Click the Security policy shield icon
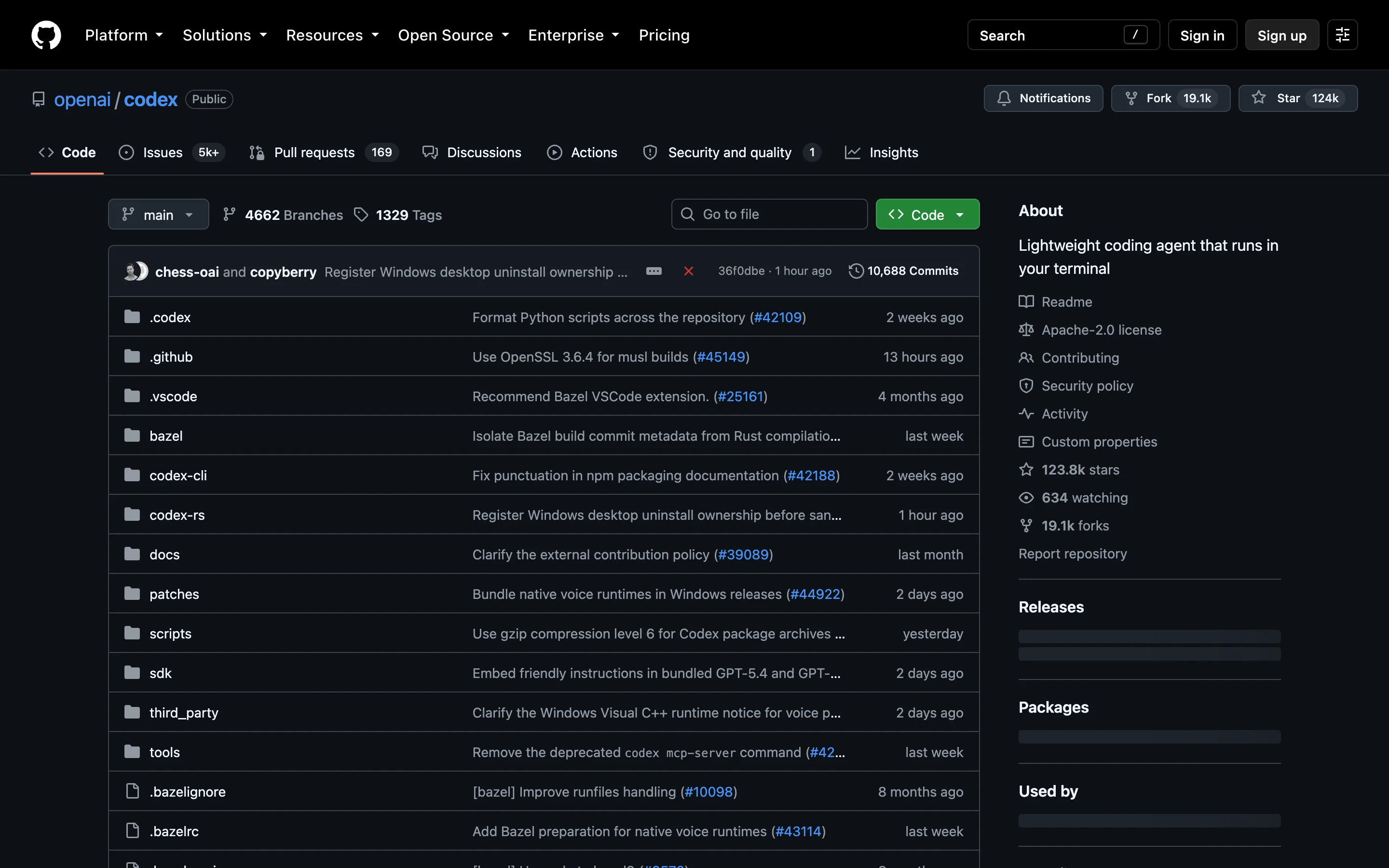1389x868 pixels. click(1026, 386)
